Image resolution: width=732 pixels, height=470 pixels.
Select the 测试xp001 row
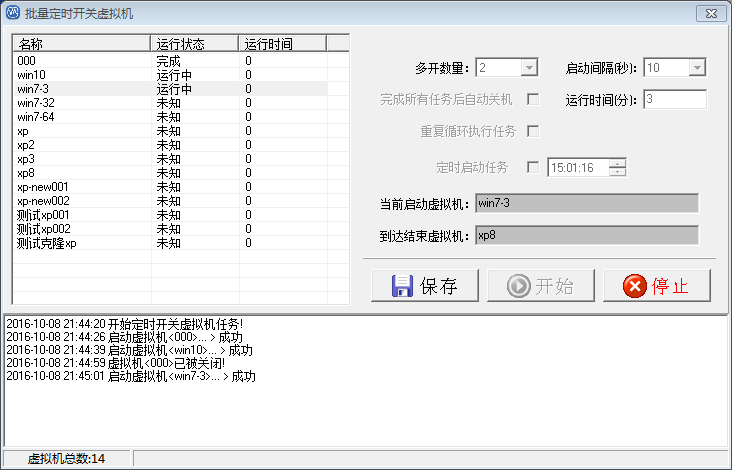170,215
